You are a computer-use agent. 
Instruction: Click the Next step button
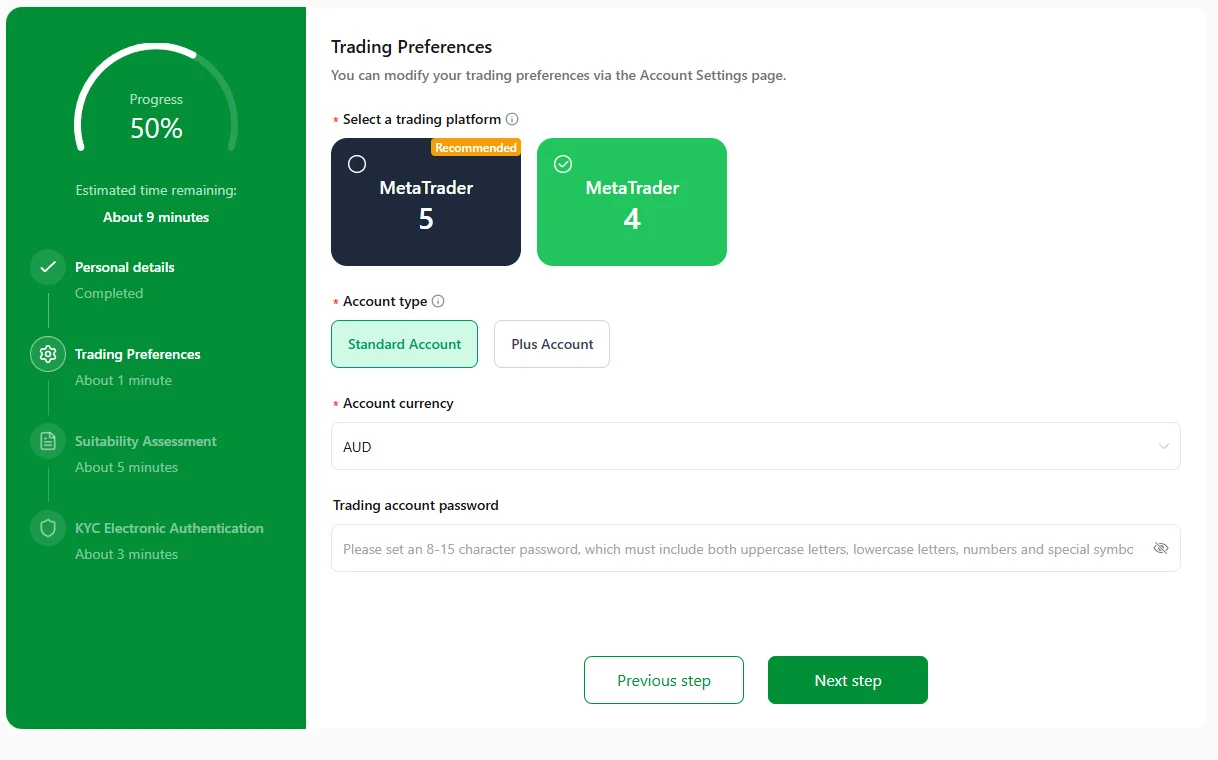tap(848, 680)
